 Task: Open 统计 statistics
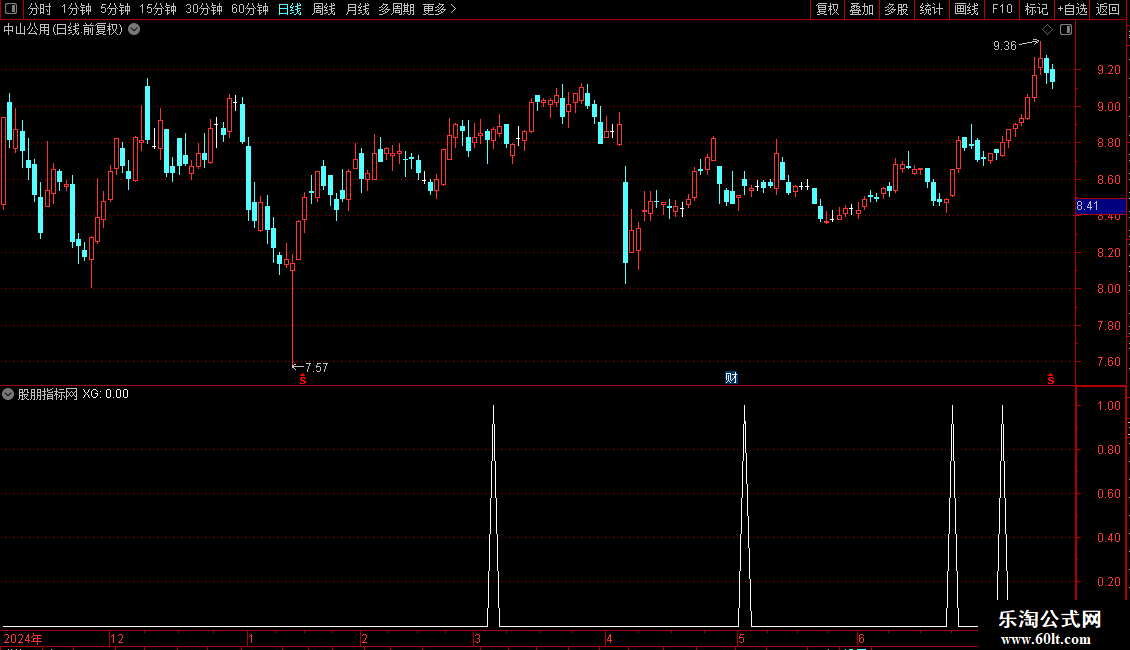[931, 9]
